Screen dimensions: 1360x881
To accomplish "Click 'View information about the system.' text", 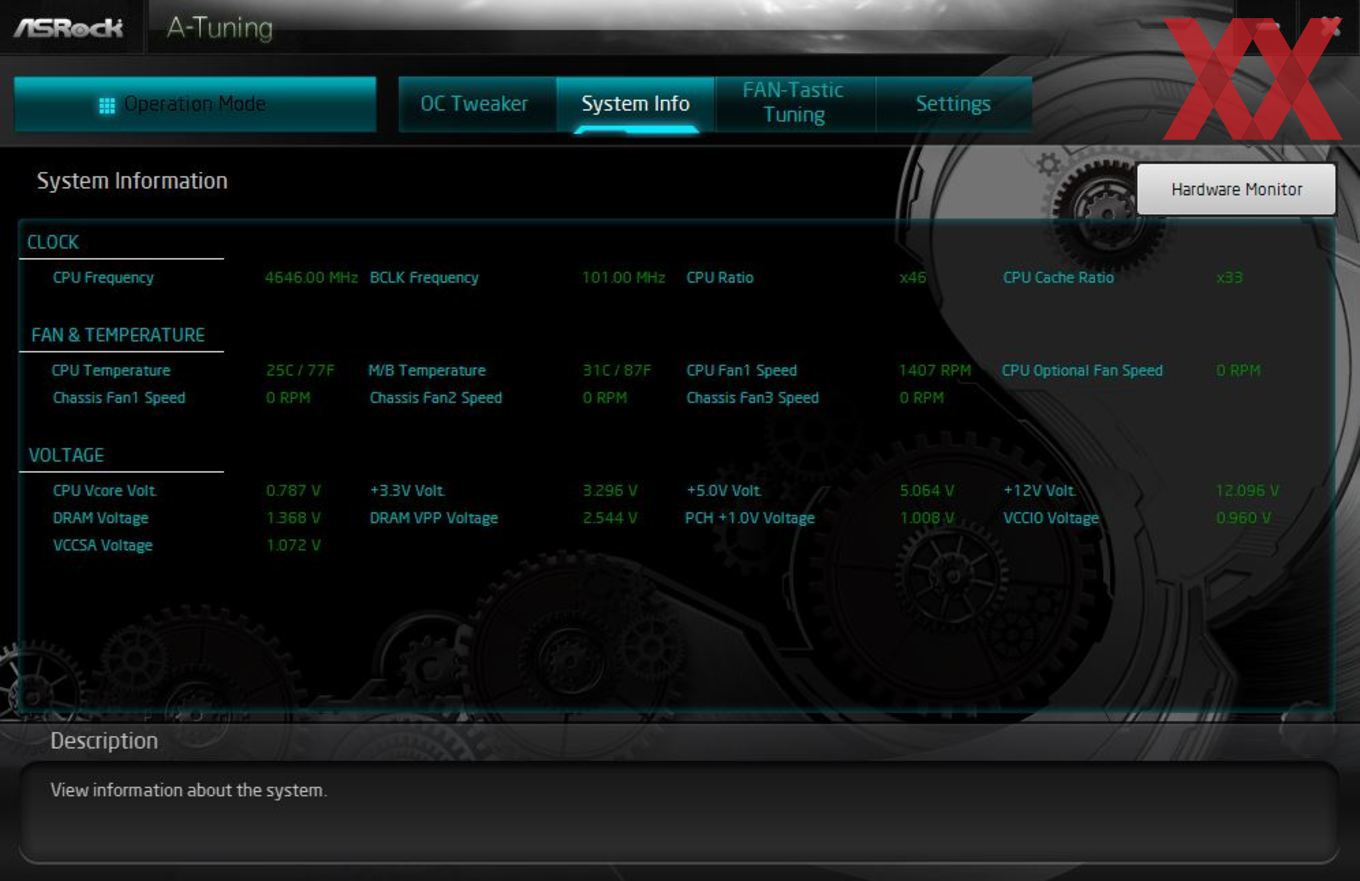I will pos(188,790).
